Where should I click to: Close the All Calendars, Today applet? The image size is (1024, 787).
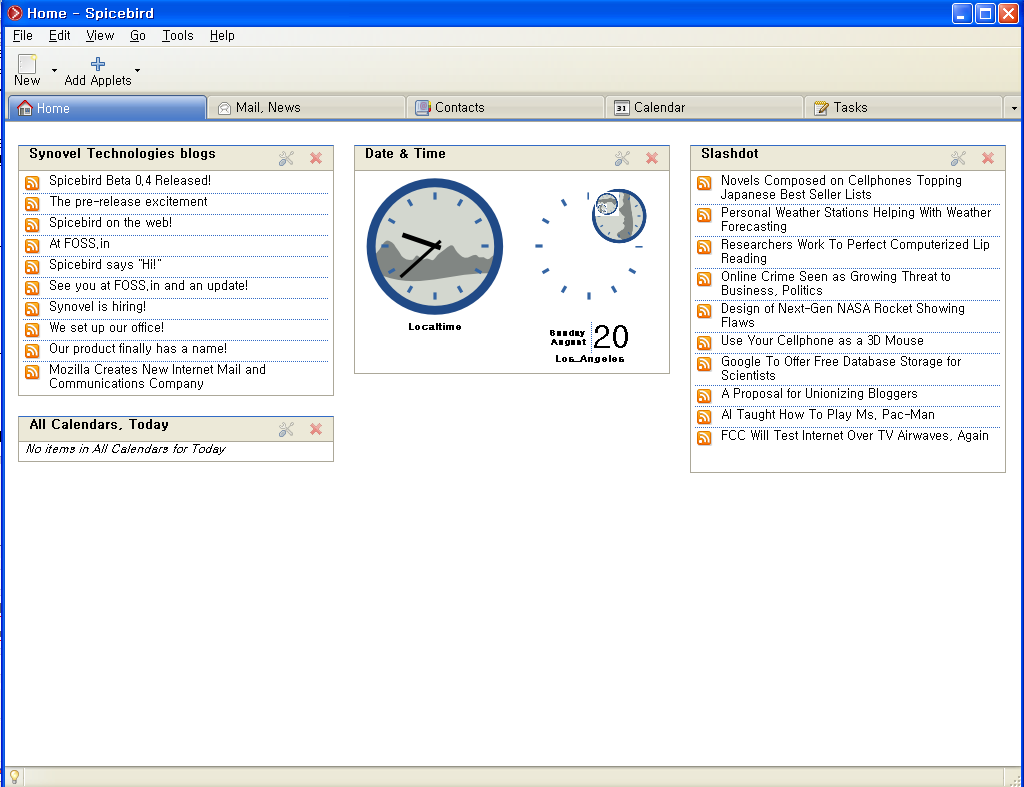pos(316,429)
